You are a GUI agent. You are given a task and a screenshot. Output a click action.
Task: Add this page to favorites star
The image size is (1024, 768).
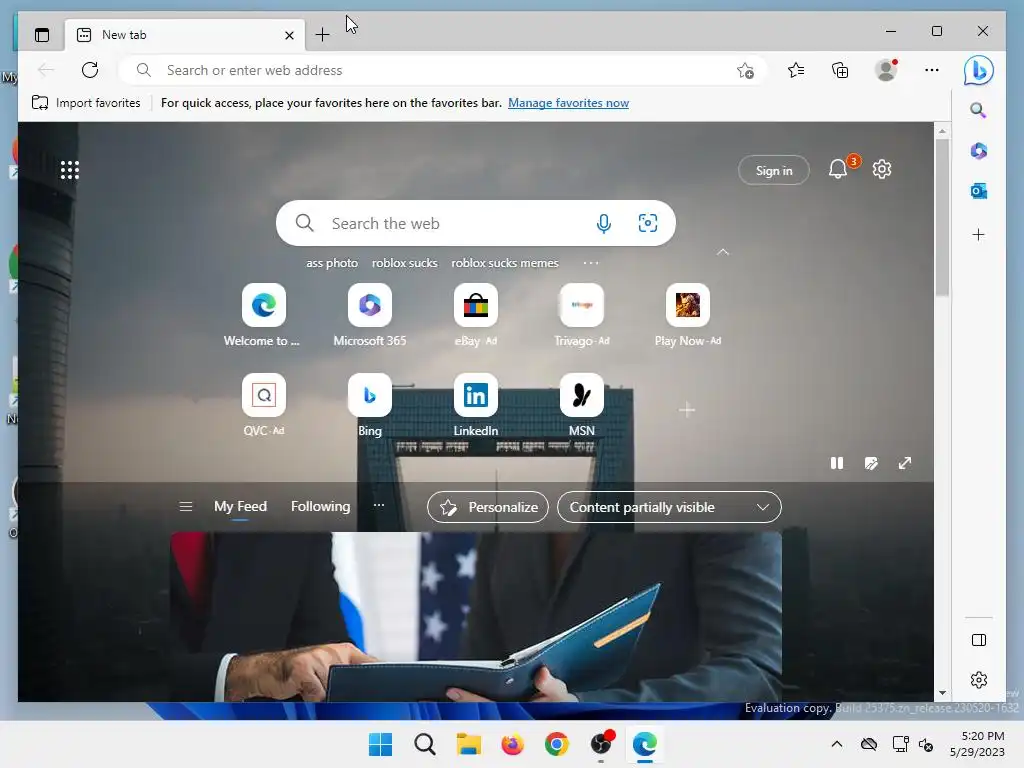coord(745,71)
